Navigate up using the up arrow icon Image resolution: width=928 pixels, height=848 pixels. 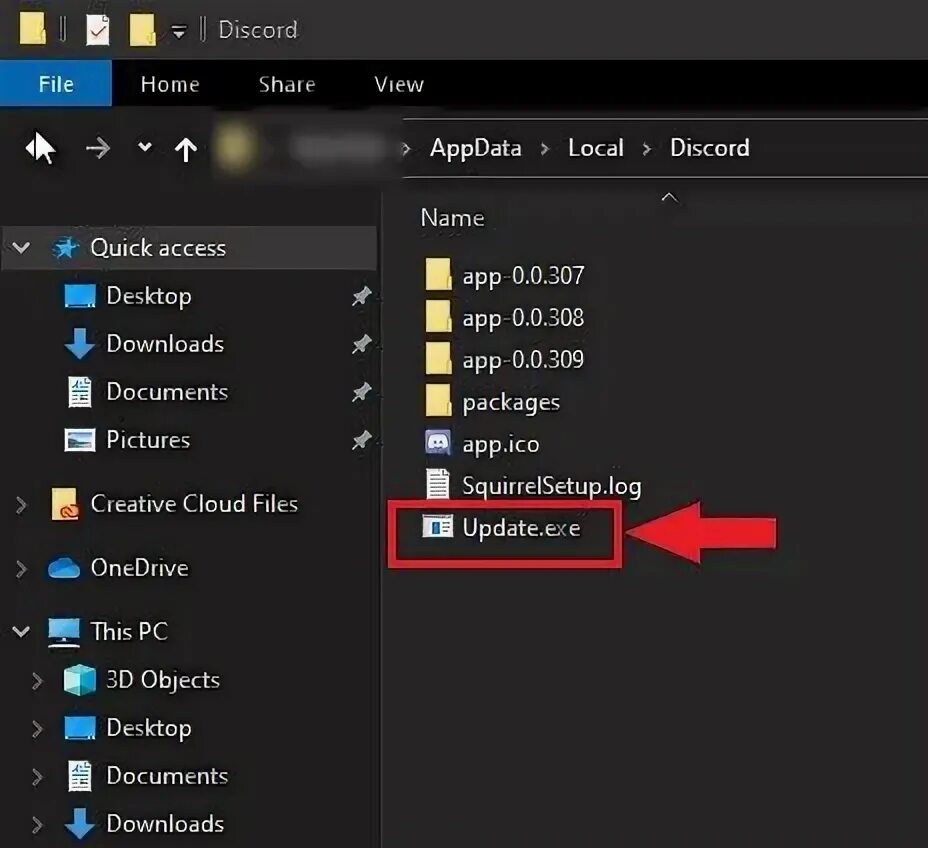click(186, 147)
